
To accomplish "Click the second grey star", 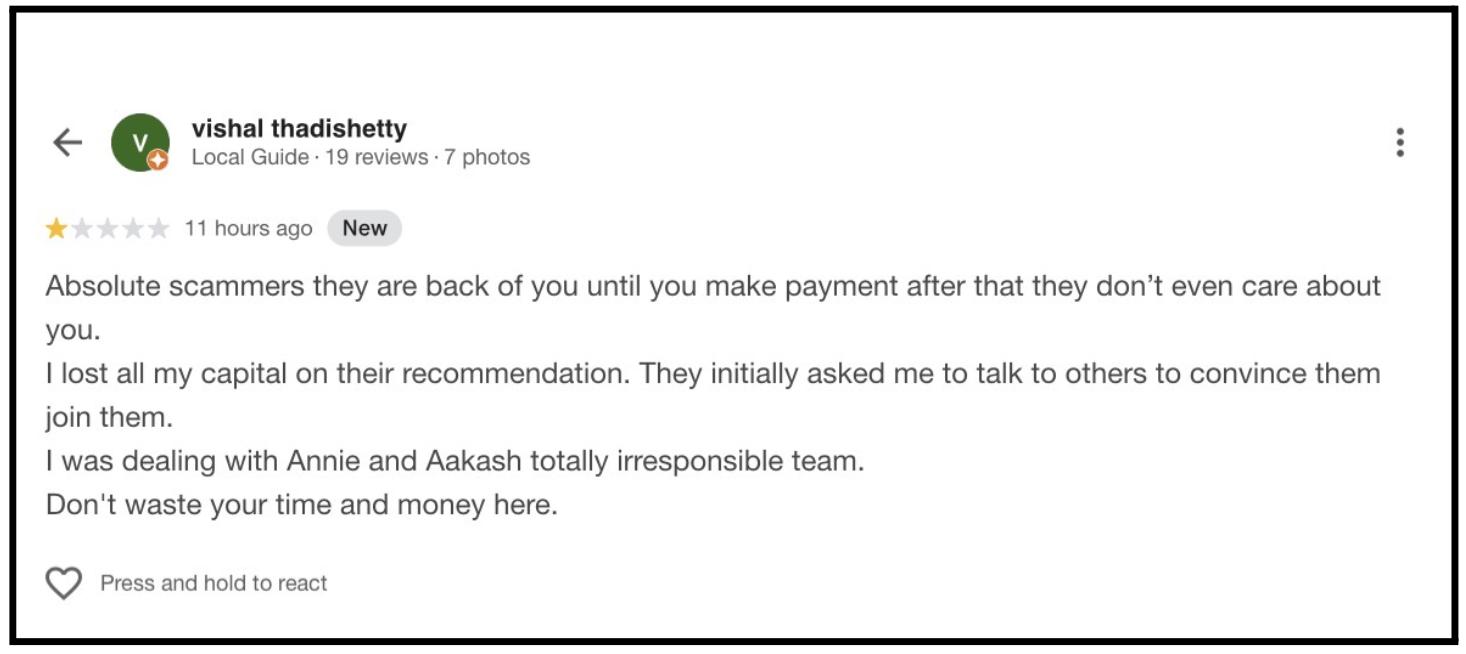I will pos(82,229).
